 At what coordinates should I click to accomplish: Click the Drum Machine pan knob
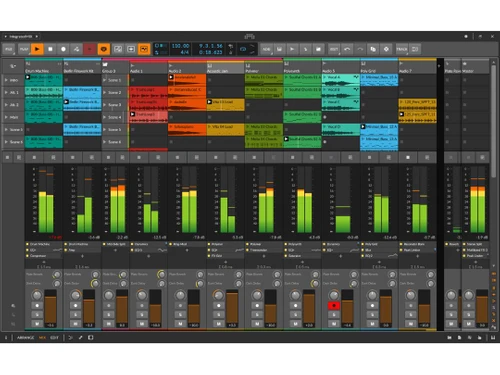(x=37, y=295)
